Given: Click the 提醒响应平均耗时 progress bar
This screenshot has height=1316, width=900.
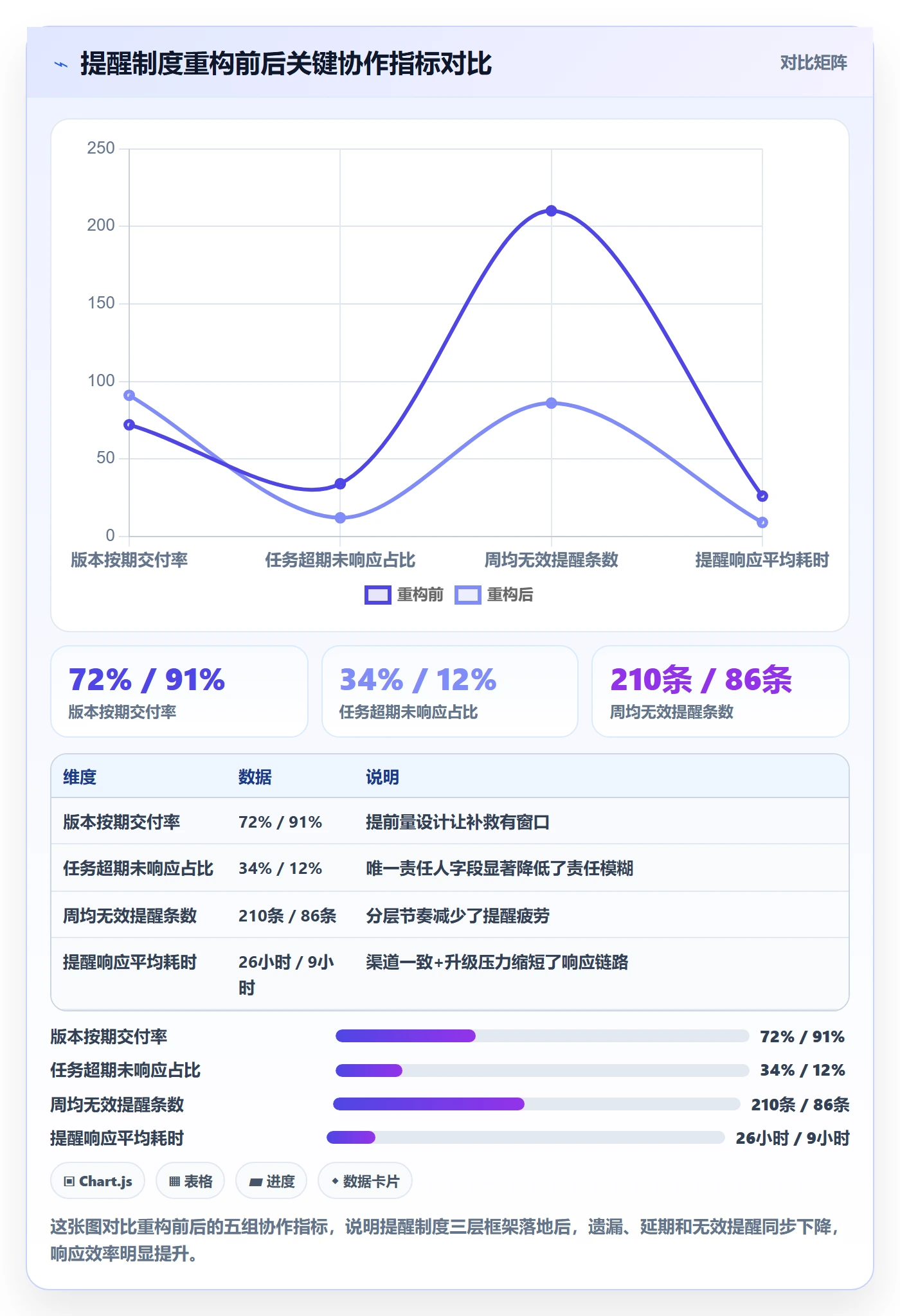Looking at the screenshot, I should [x=525, y=1137].
